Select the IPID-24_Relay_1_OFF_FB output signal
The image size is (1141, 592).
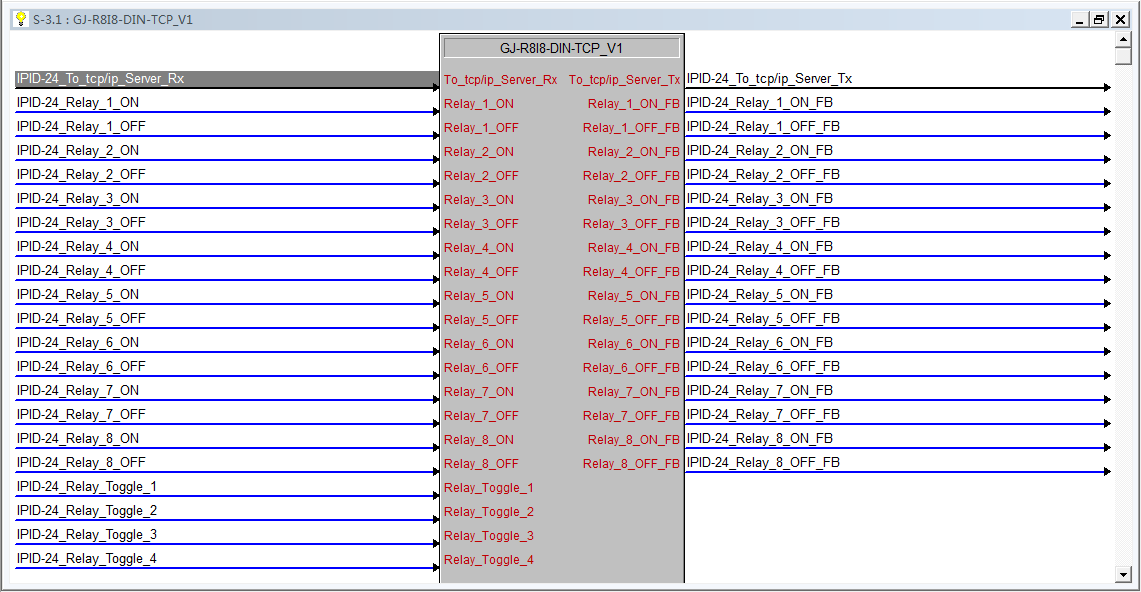[x=897, y=127]
